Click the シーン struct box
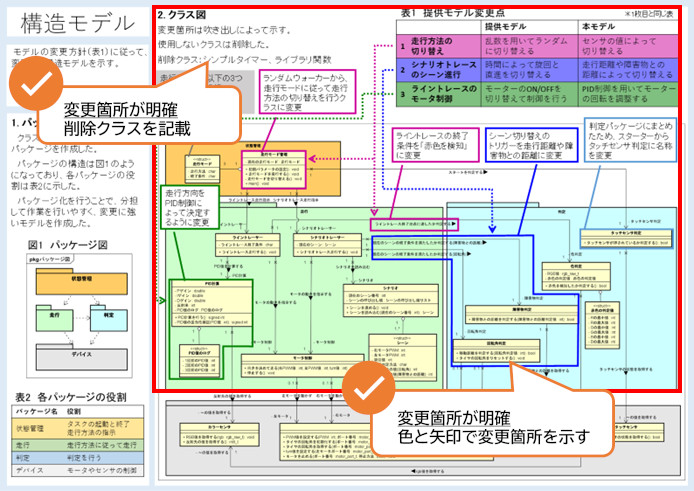694x491 pixels. [402, 358]
